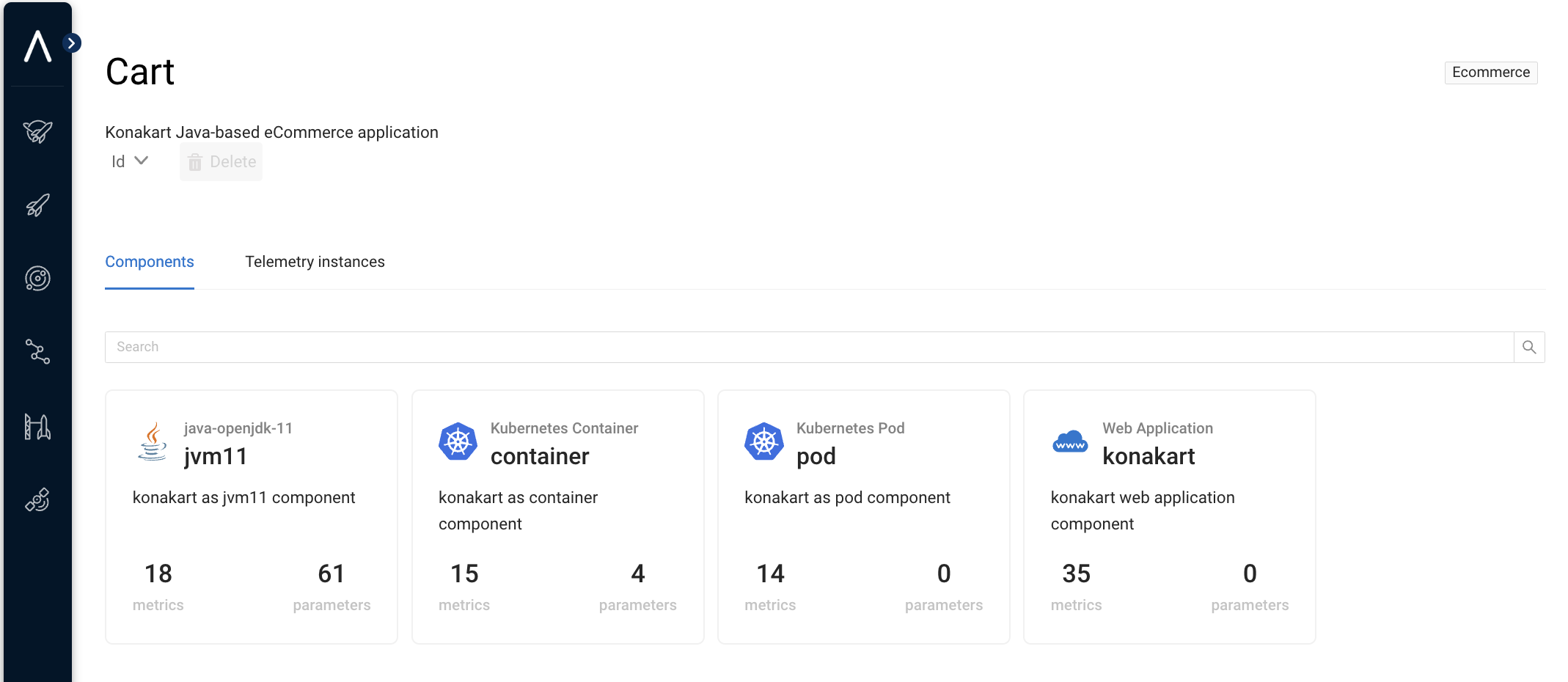Open the satellite sidebar icon
Viewport: 1568px width, 682px height.
click(37, 500)
